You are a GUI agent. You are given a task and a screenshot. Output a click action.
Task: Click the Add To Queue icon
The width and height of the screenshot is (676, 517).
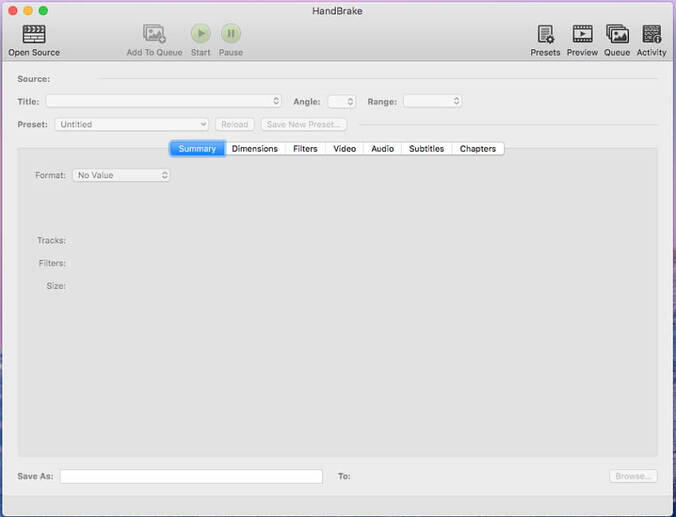pos(154,34)
